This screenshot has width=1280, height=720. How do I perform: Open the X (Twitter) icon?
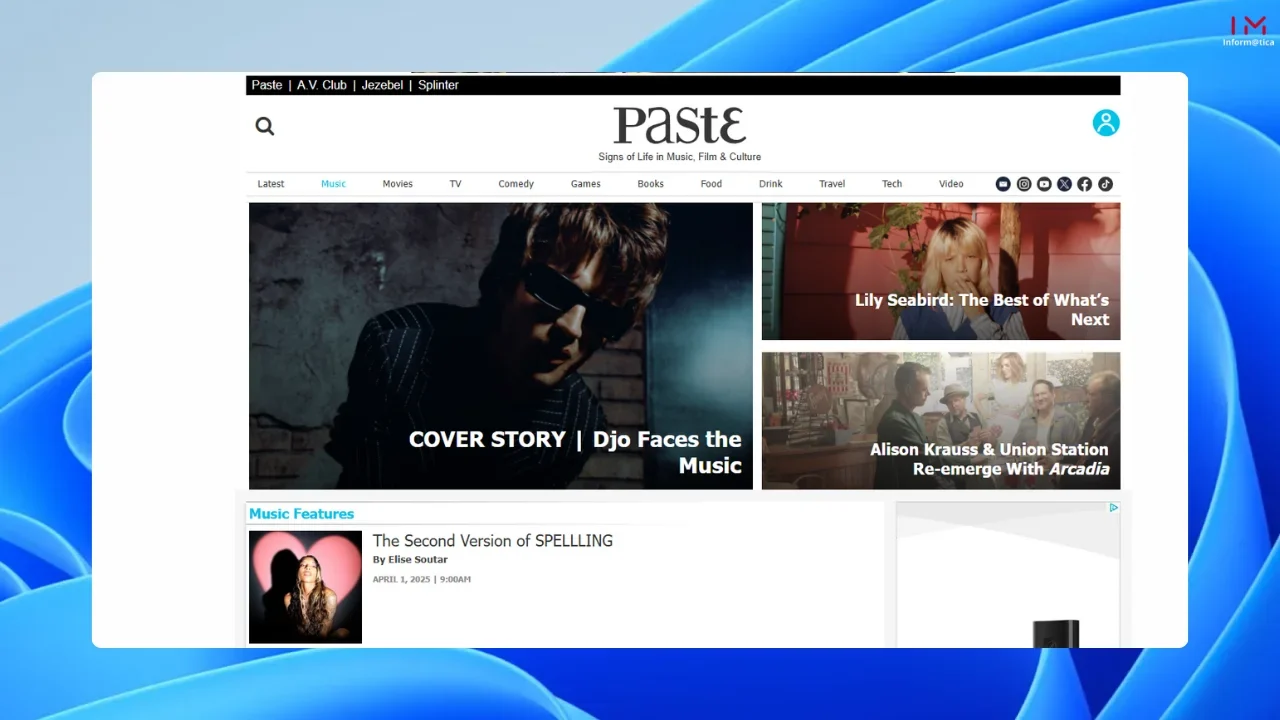click(1064, 184)
